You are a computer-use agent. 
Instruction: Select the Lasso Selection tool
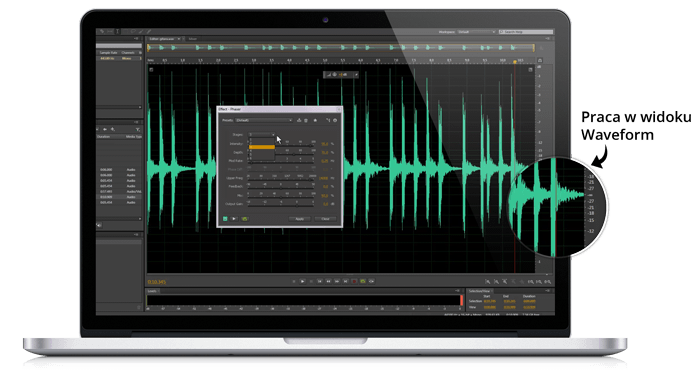tap(133, 31)
